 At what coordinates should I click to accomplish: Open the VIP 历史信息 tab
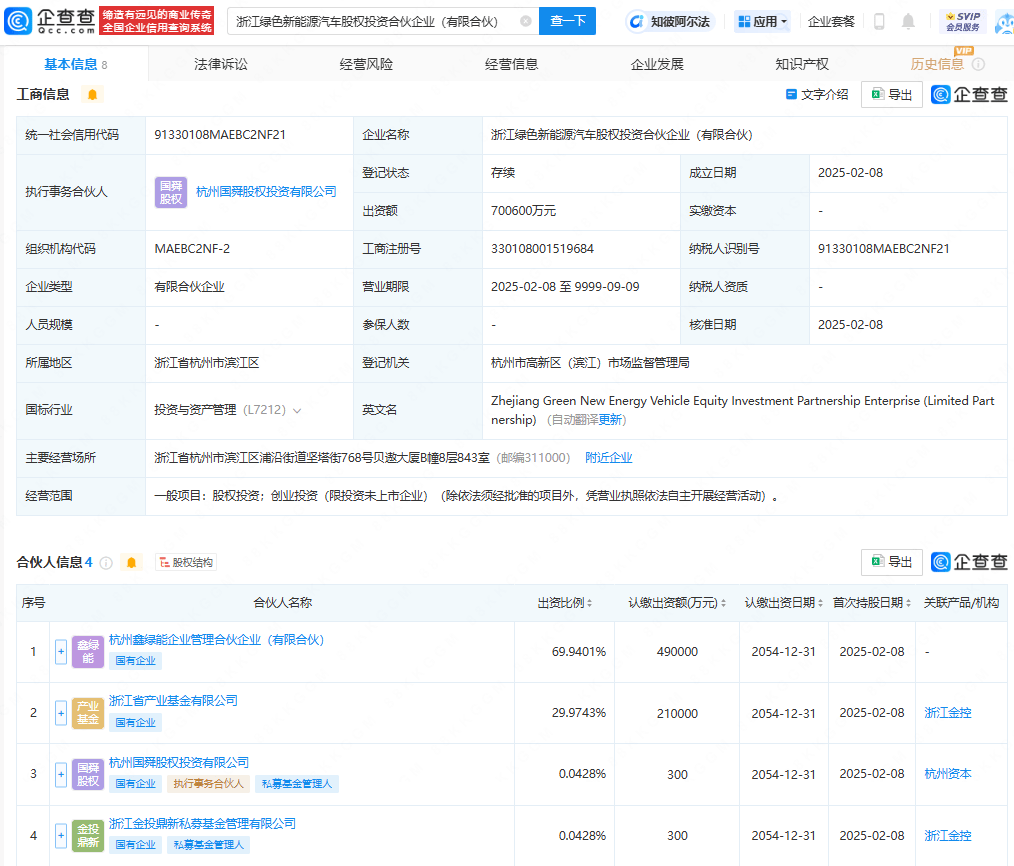pos(937,64)
